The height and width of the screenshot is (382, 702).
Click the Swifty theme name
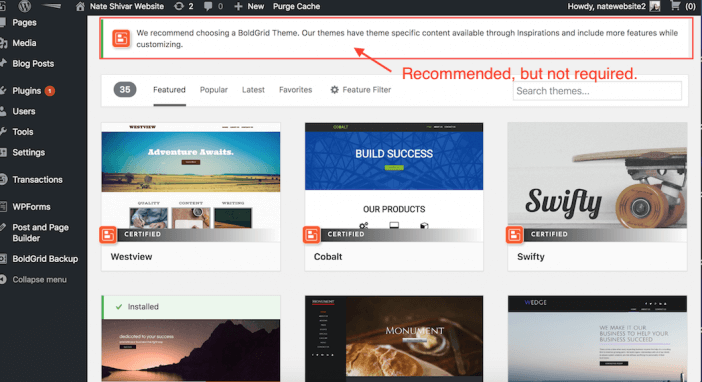pyautogui.click(x=531, y=257)
